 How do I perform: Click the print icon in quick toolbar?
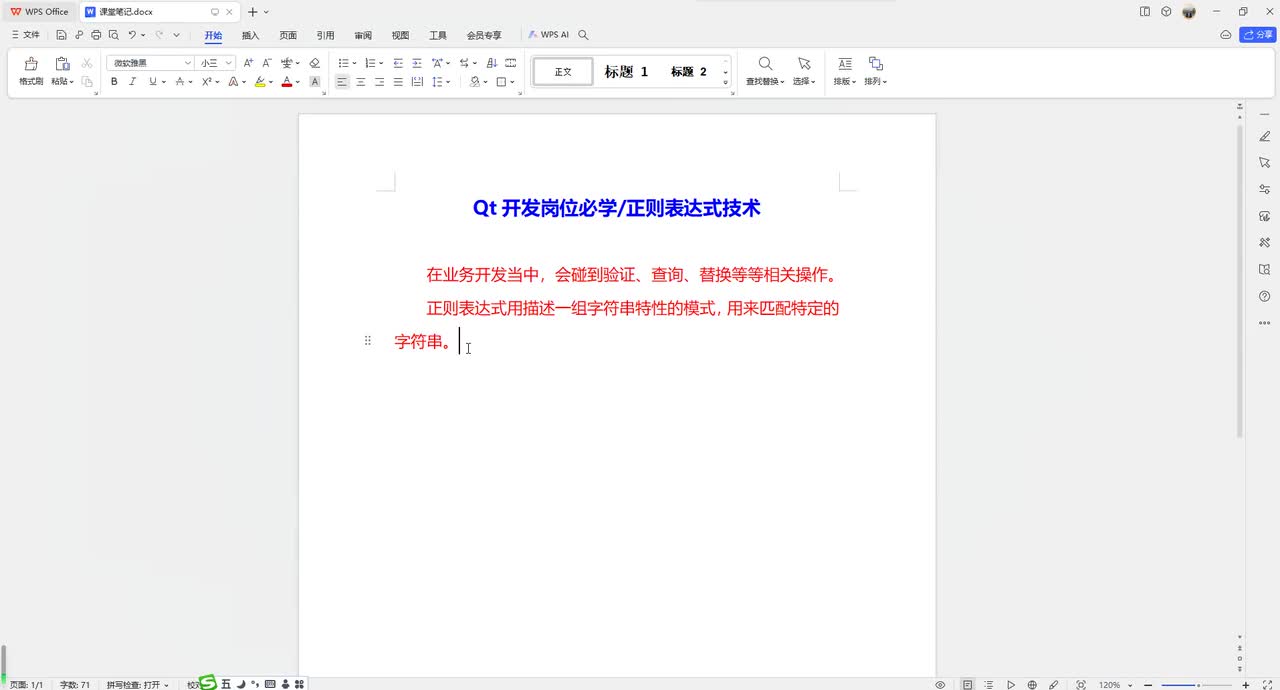[96, 35]
